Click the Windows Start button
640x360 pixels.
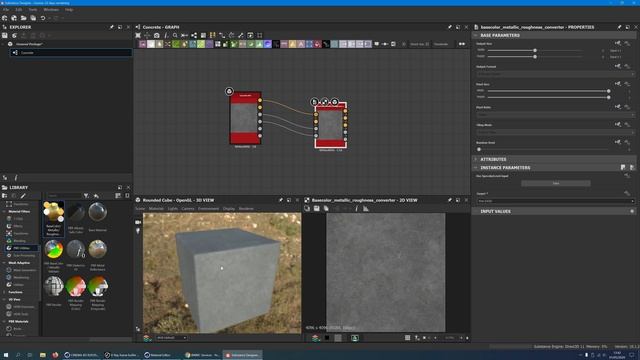click(x=6, y=355)
